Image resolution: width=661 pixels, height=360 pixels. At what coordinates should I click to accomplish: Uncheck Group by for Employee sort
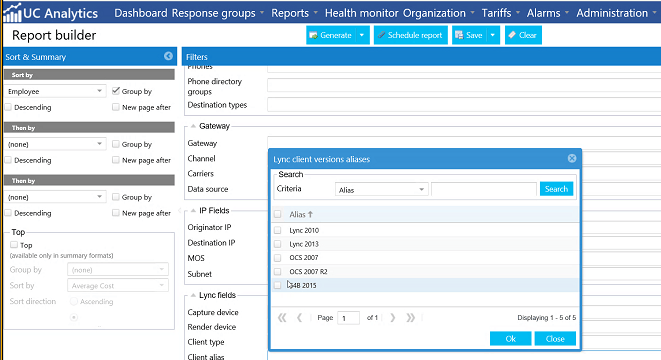point(116,91)
